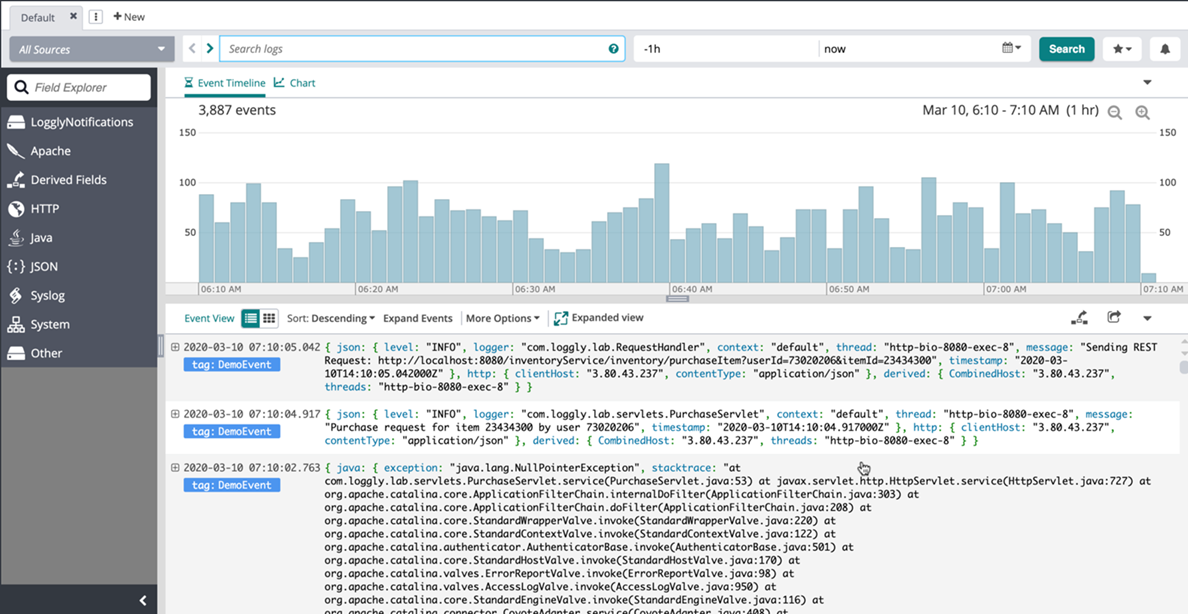Open the Expanded view icon
The width and height of the screenshot is (1188, 614).
561,318
